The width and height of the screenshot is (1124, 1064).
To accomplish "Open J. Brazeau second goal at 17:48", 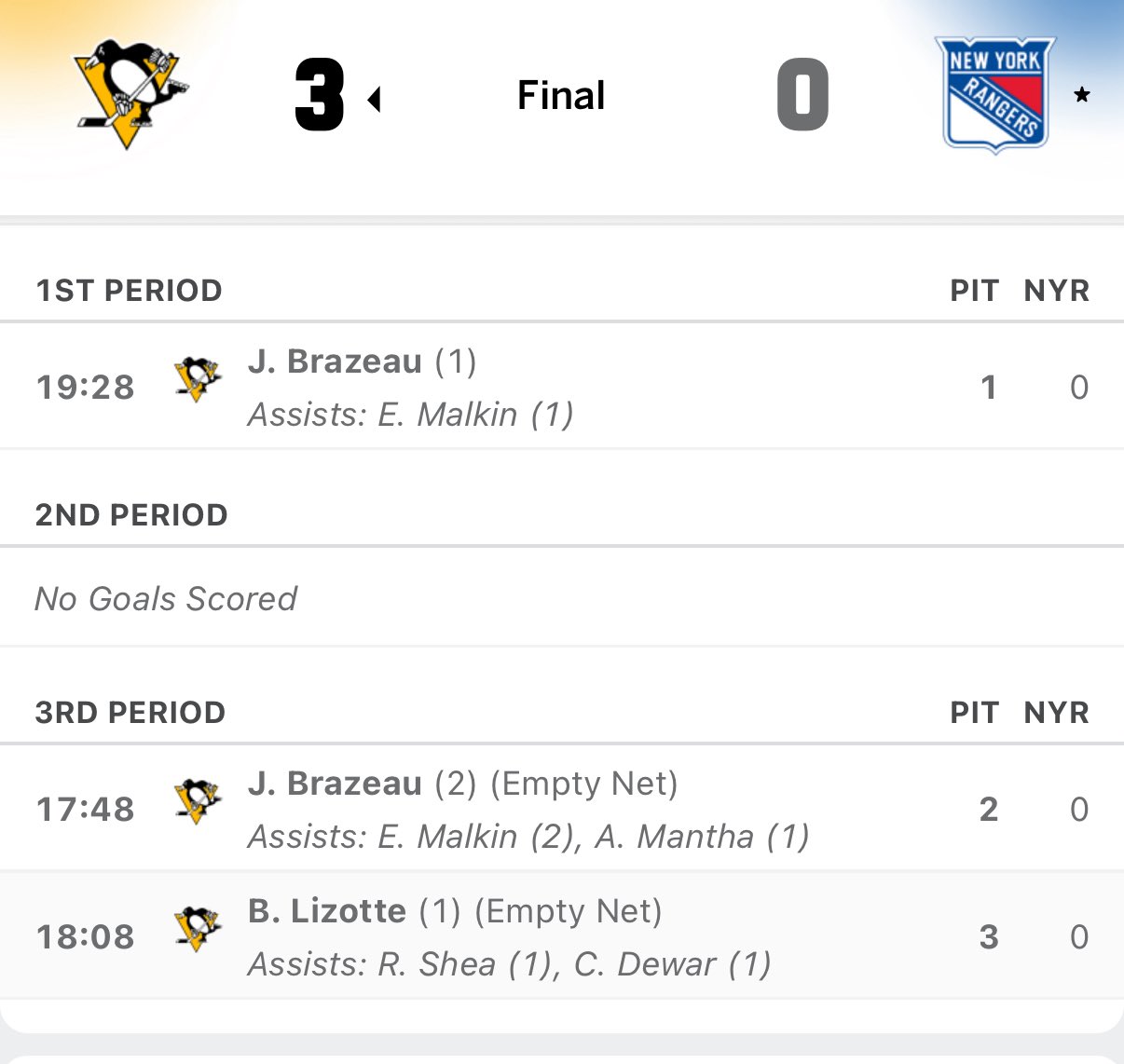I will tap(336, 784).
